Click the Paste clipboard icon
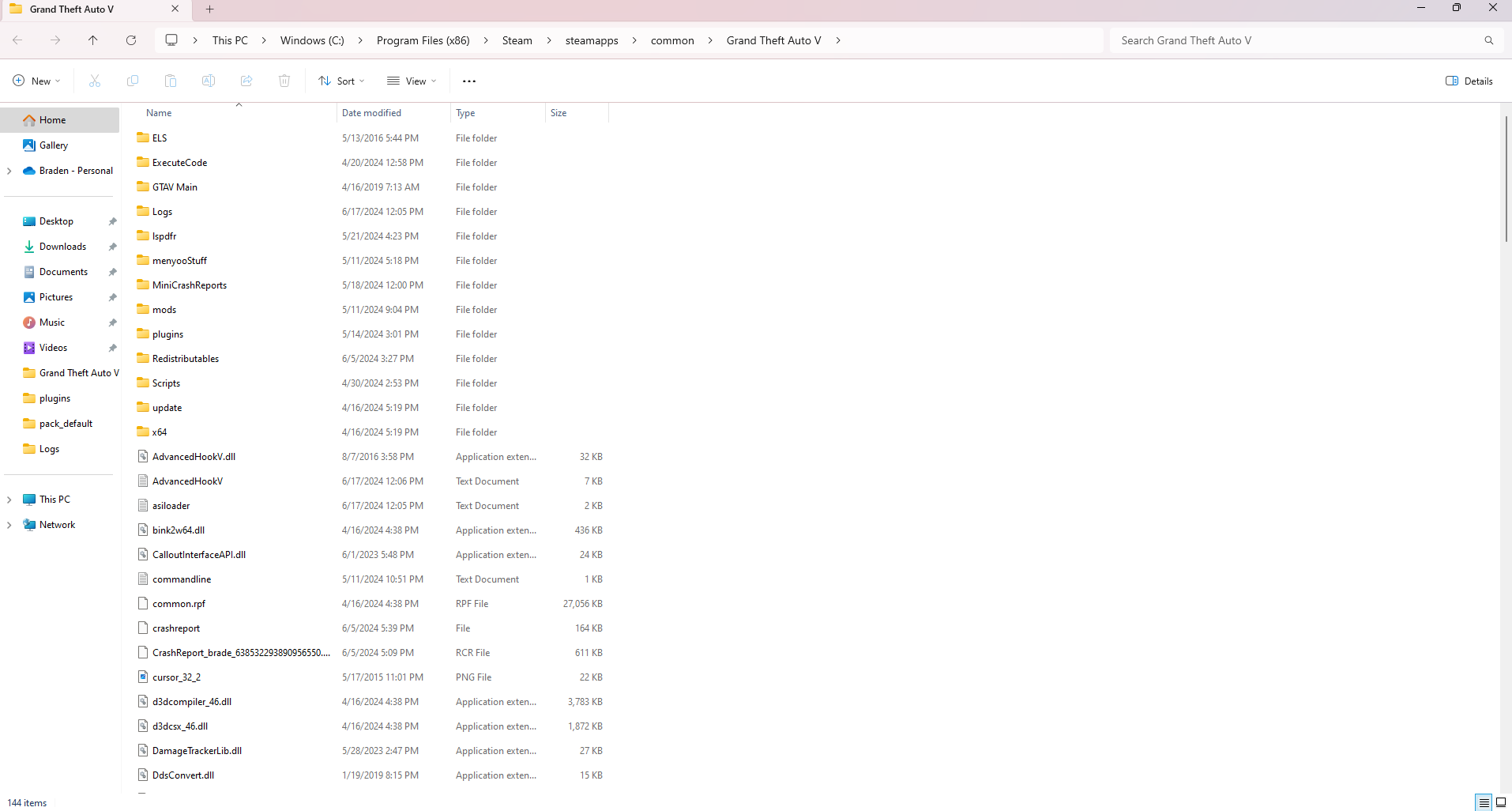 (171, 81)
